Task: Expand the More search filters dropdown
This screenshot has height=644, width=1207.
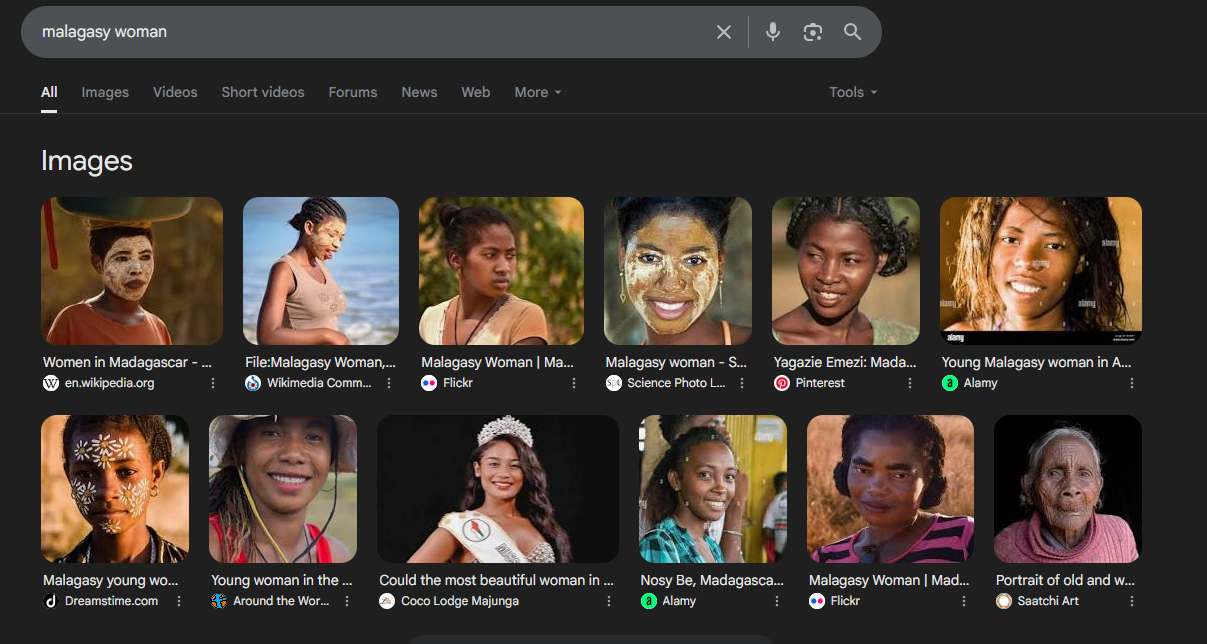Action: 538,92
